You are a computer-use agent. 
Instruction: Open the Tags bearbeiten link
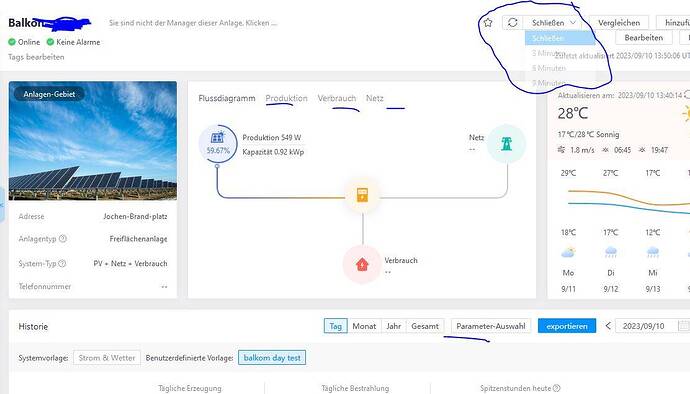36,57
